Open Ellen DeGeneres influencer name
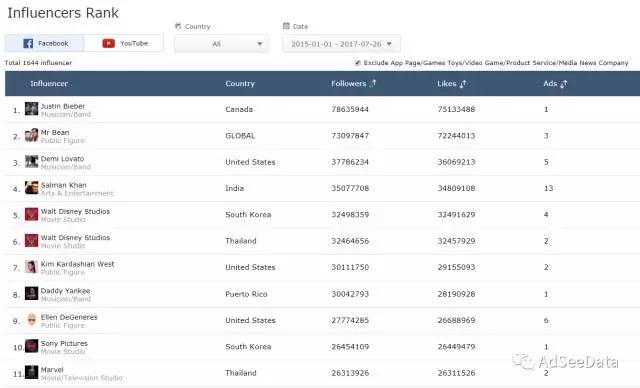 [69, 317]
